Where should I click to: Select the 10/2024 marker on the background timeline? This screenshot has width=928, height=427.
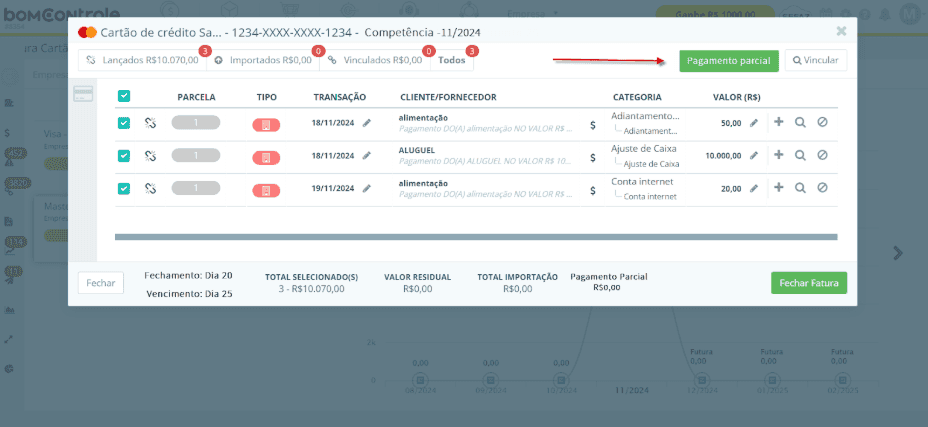560,379
